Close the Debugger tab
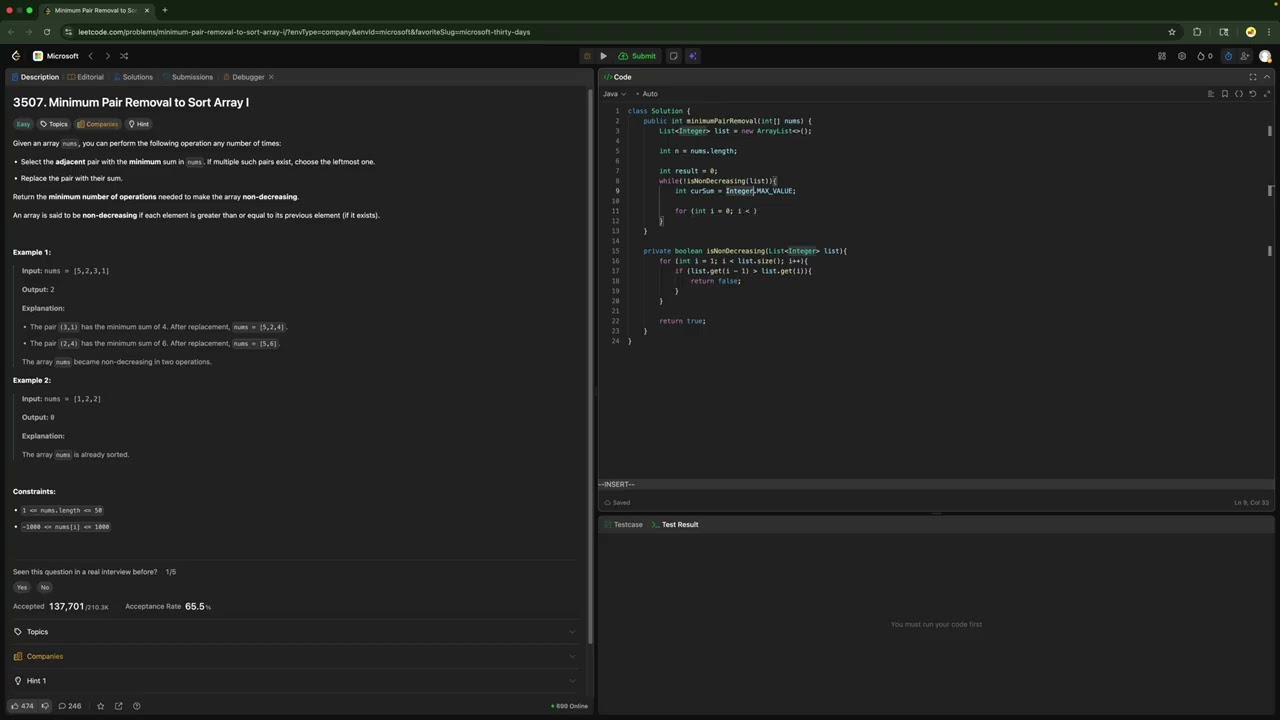The image size is (1280, 720). tap(271, 77)
